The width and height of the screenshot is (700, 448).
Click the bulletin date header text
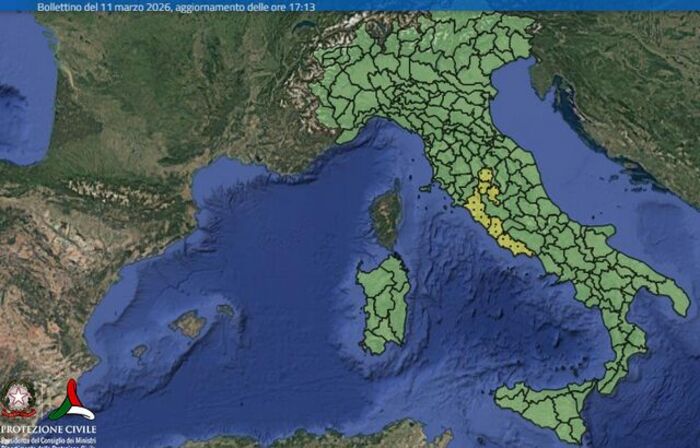pos(173,6)
